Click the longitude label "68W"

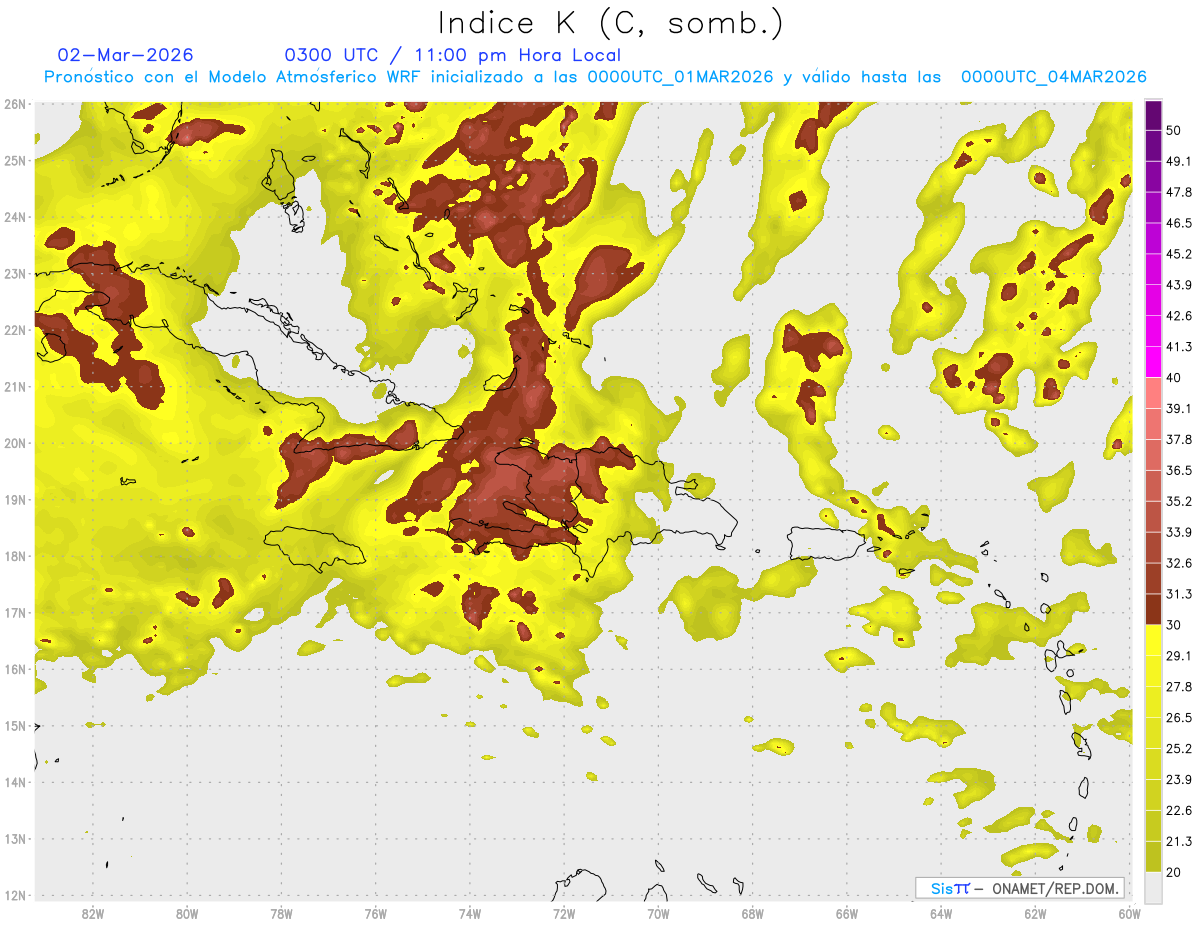pyautogui.click(x=753, y=914)
